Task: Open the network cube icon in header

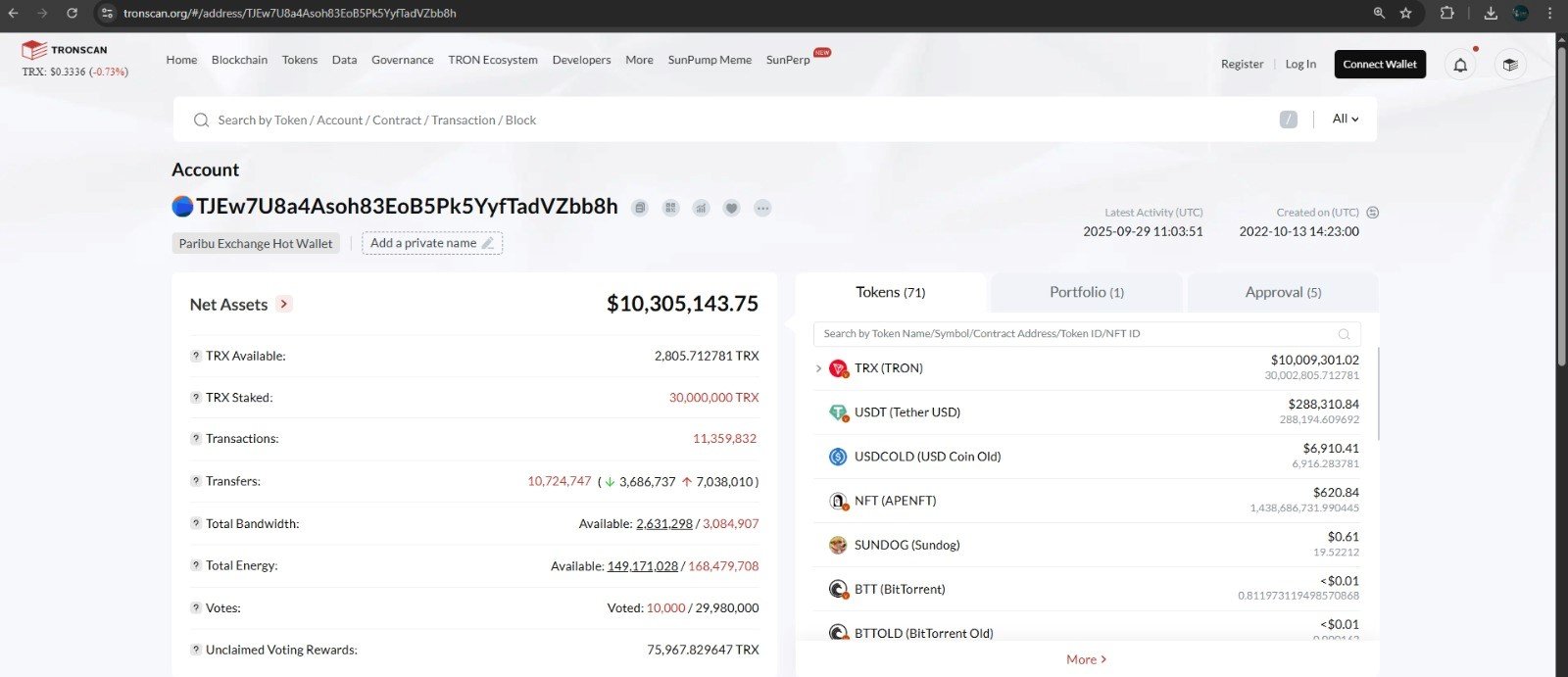Action: 1510,65
